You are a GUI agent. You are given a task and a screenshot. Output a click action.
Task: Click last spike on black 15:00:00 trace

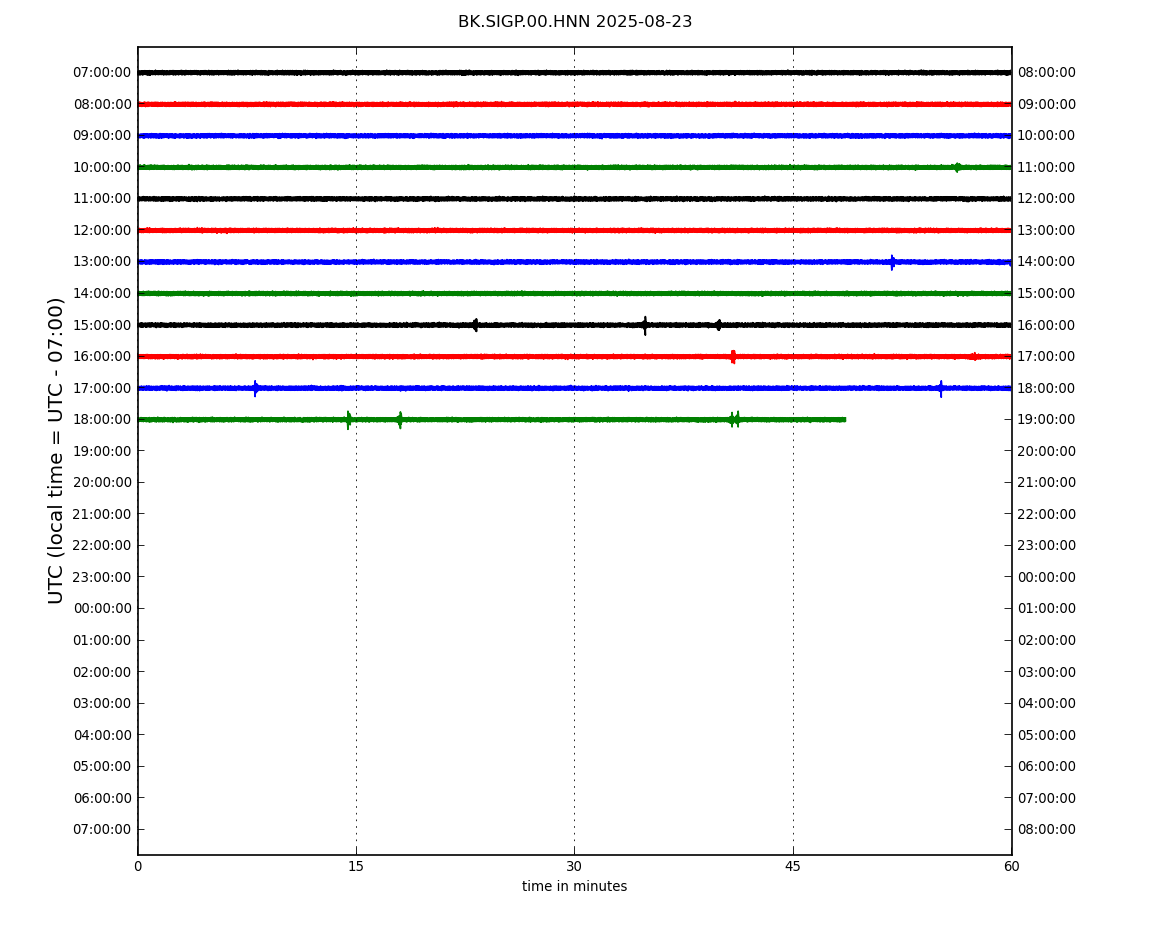pyautogui.click(x=718, y=325)
